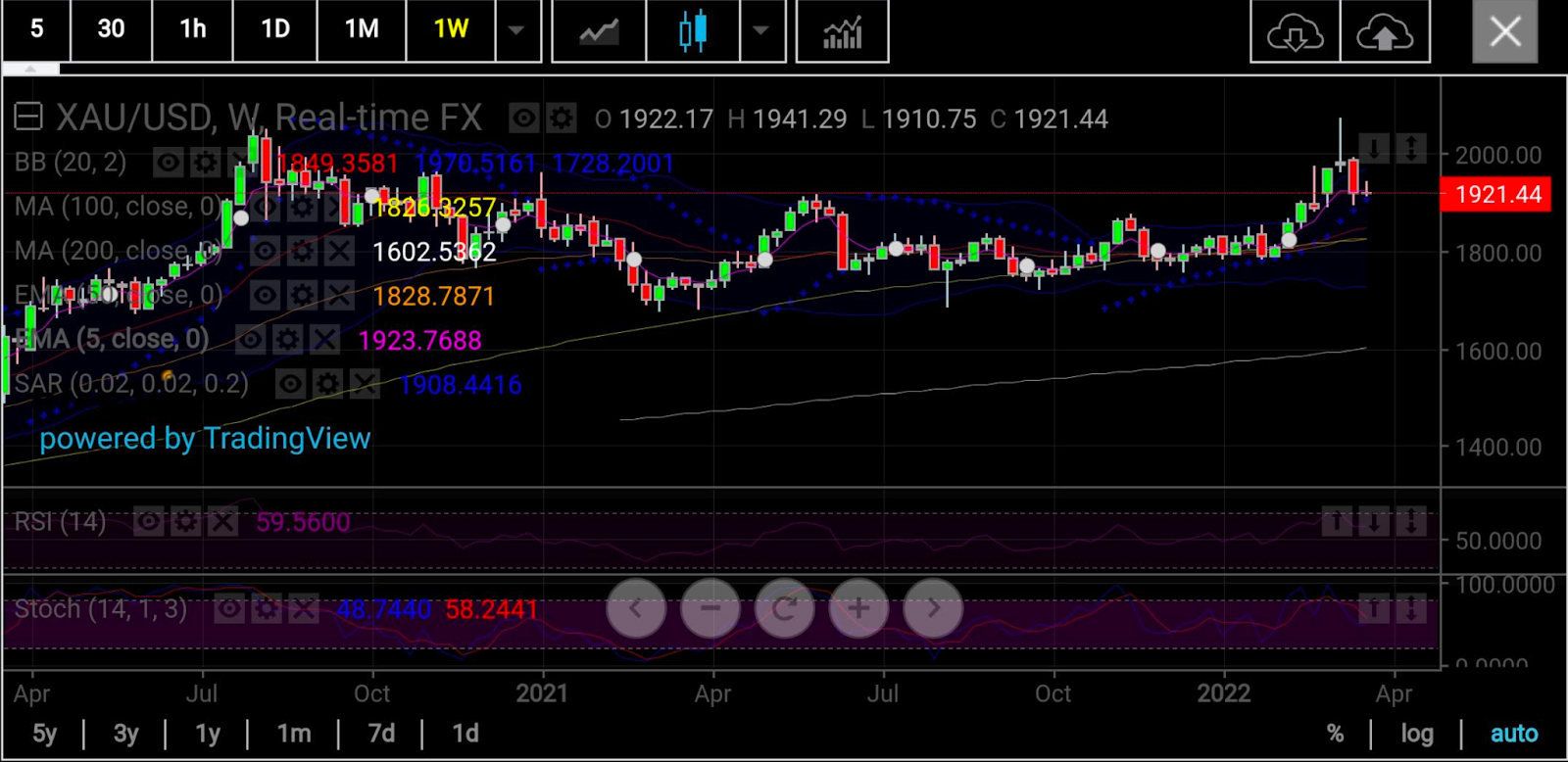1568x762 pixels.
Task: Remove the RSI (14) indicator
Action: pyautogui.click(x=222, y=522)
